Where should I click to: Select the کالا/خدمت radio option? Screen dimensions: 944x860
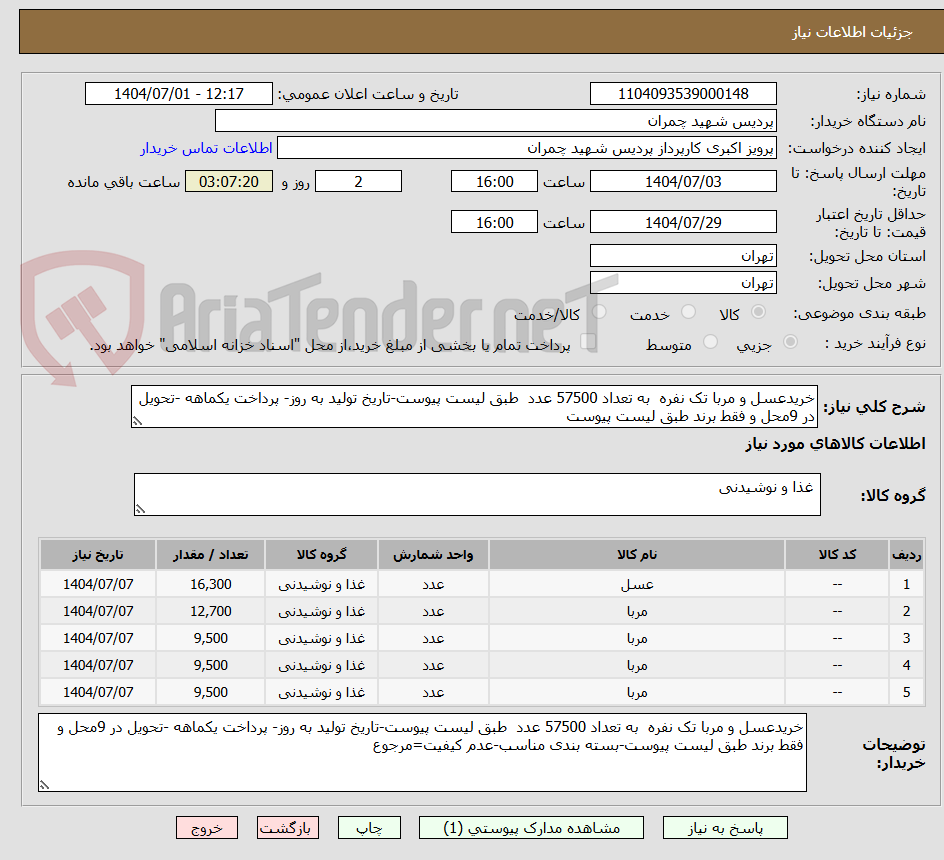coord(599,312)
